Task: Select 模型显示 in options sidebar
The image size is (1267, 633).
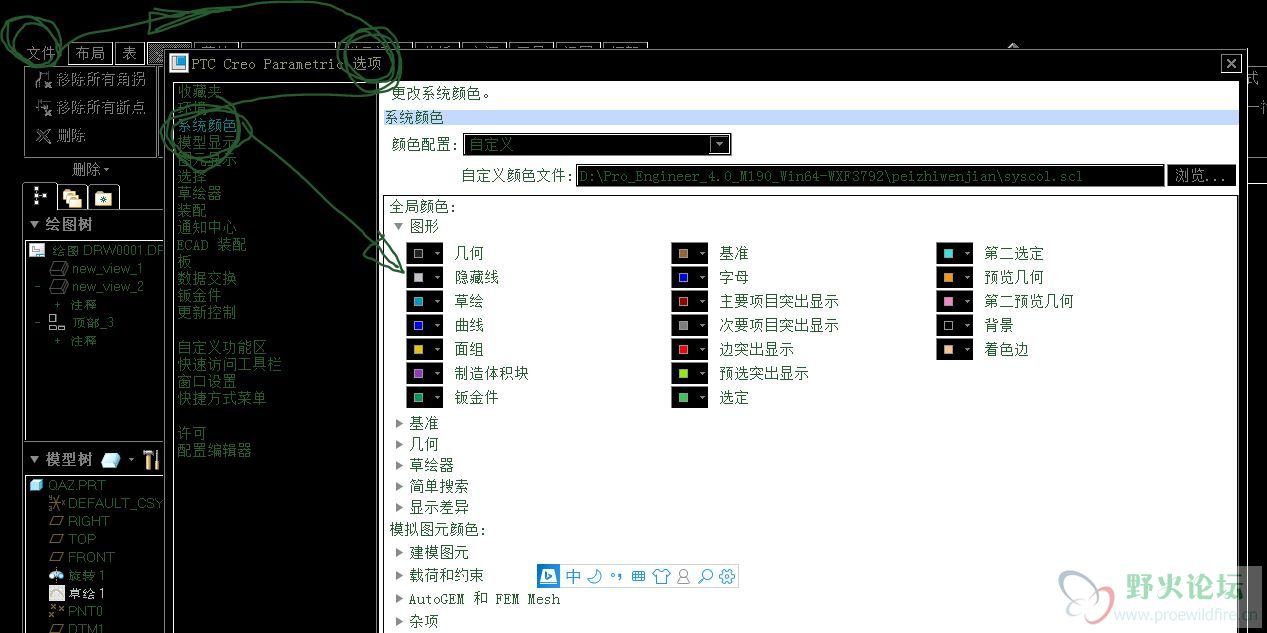Action: click(207, 142)
